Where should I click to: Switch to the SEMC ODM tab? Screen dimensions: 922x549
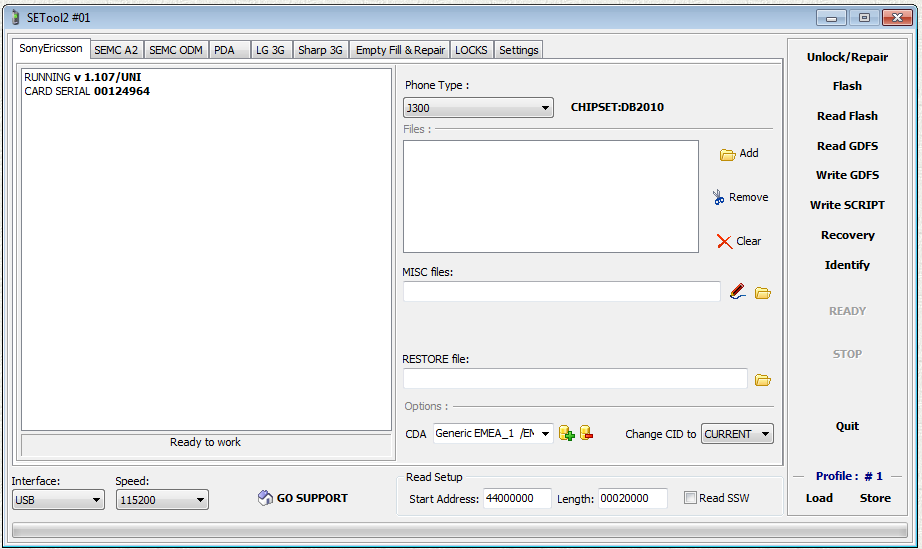175,50
